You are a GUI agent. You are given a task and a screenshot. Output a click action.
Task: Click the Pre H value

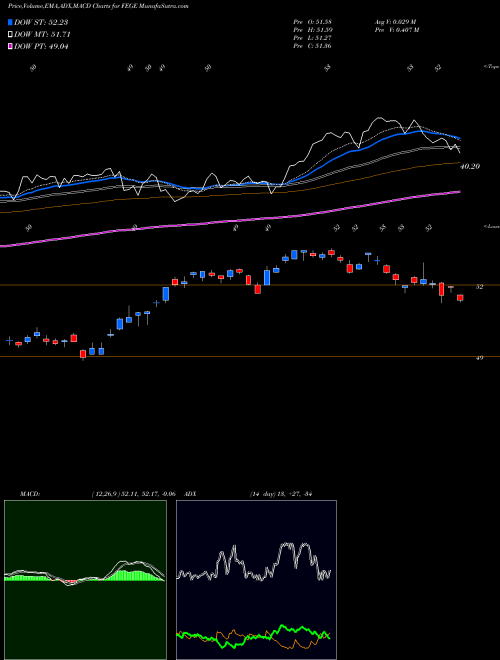pos(312,30)
